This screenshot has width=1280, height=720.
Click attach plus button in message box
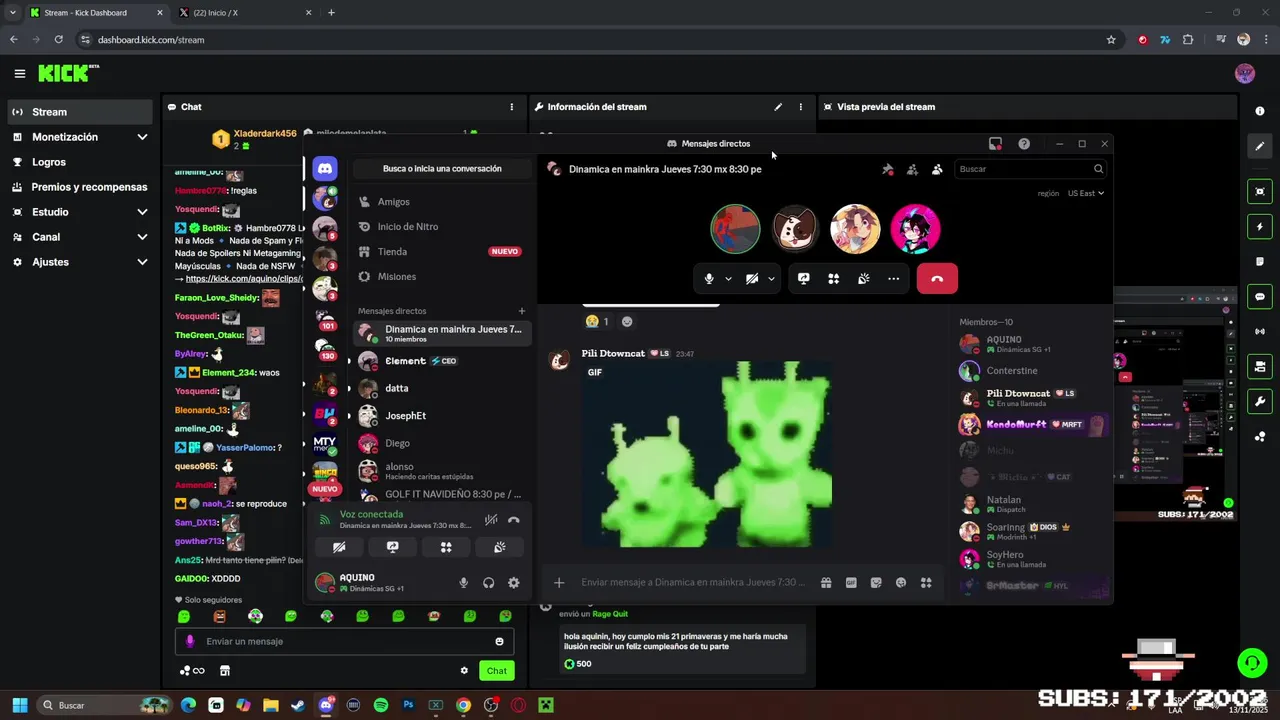tap(559, 583)
